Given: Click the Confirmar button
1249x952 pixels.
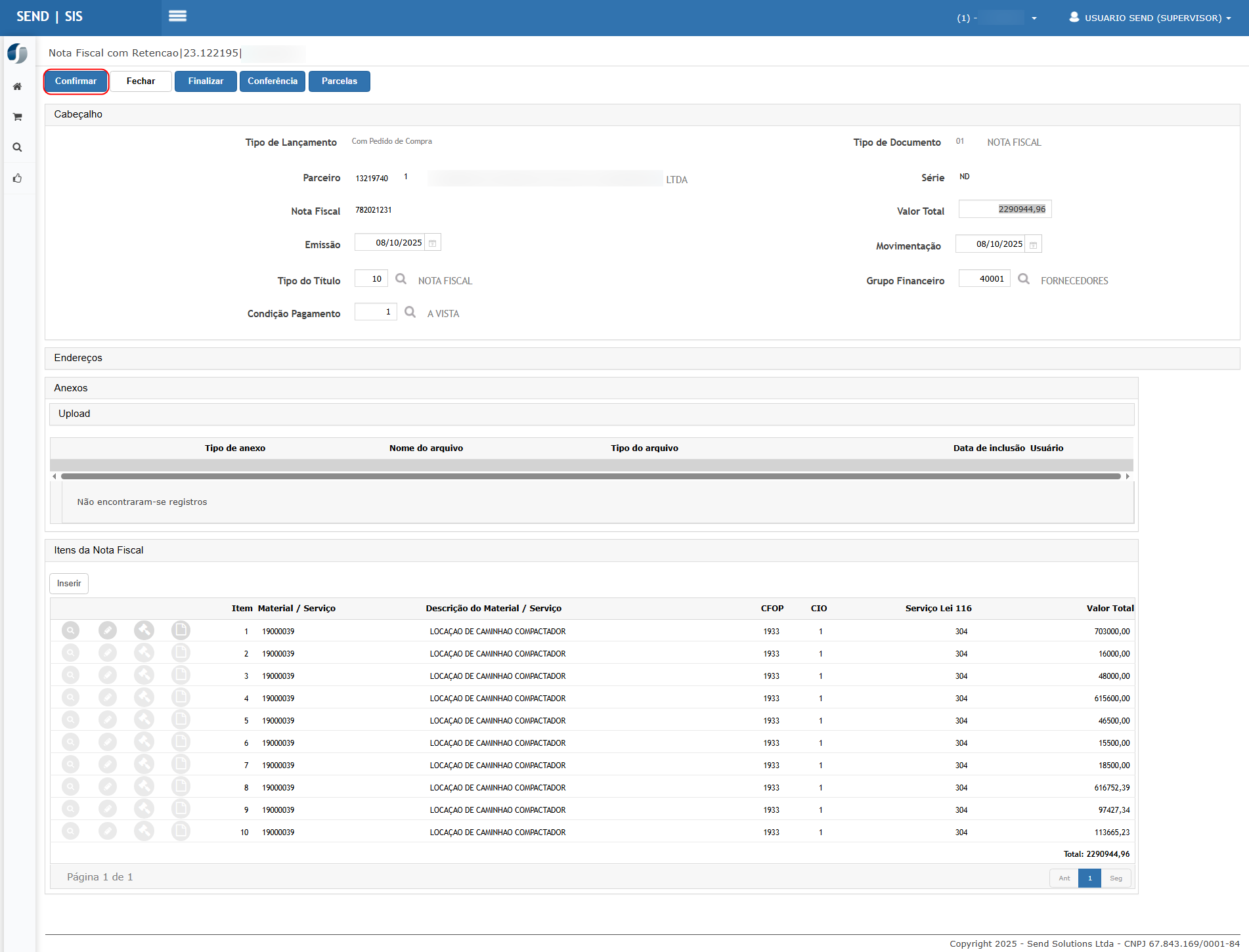Looking at the screenshot, I should tap(76, 81).
